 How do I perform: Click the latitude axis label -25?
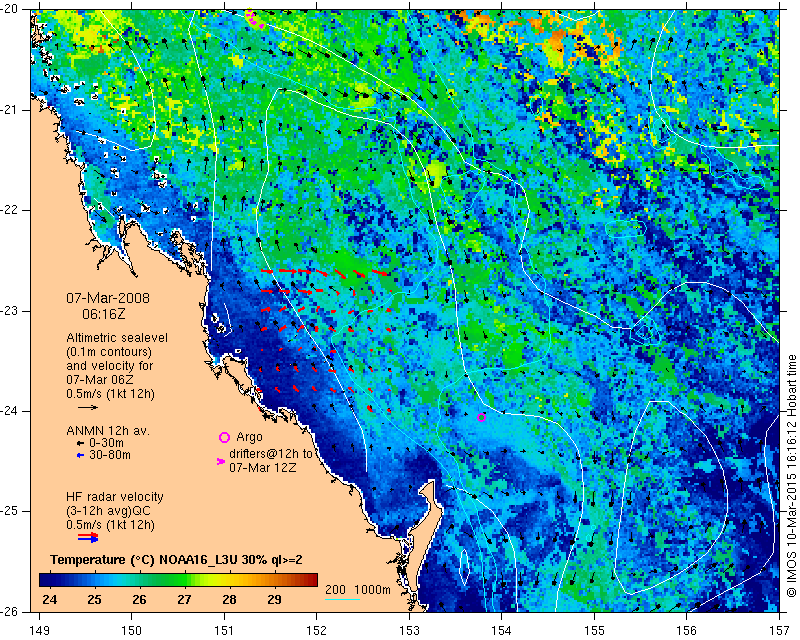(x=11, y=511)
